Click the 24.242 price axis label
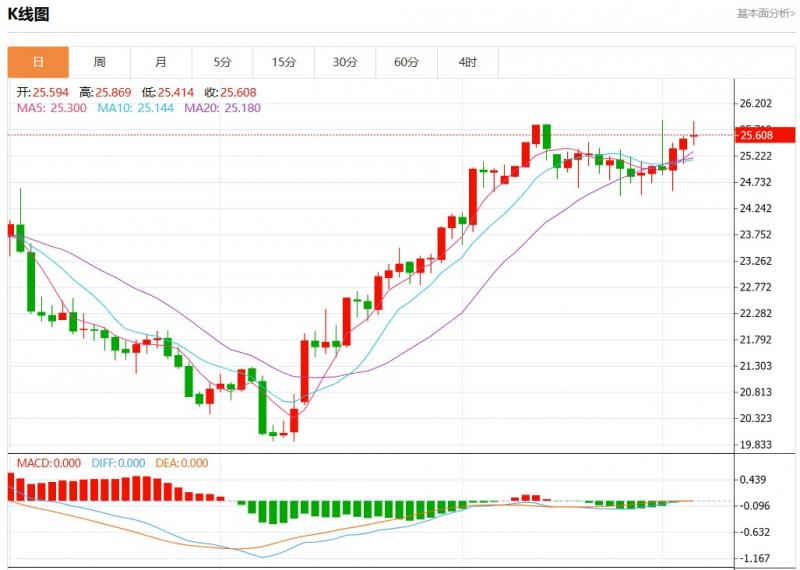This screenshot has height=570, width=800. [756, 208]
